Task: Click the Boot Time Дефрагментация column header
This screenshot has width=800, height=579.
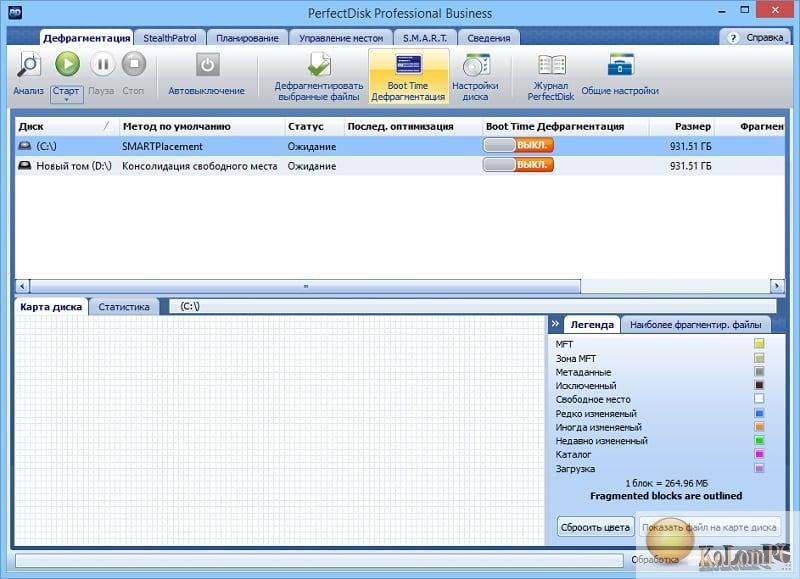Action: (x=565, y=127)
